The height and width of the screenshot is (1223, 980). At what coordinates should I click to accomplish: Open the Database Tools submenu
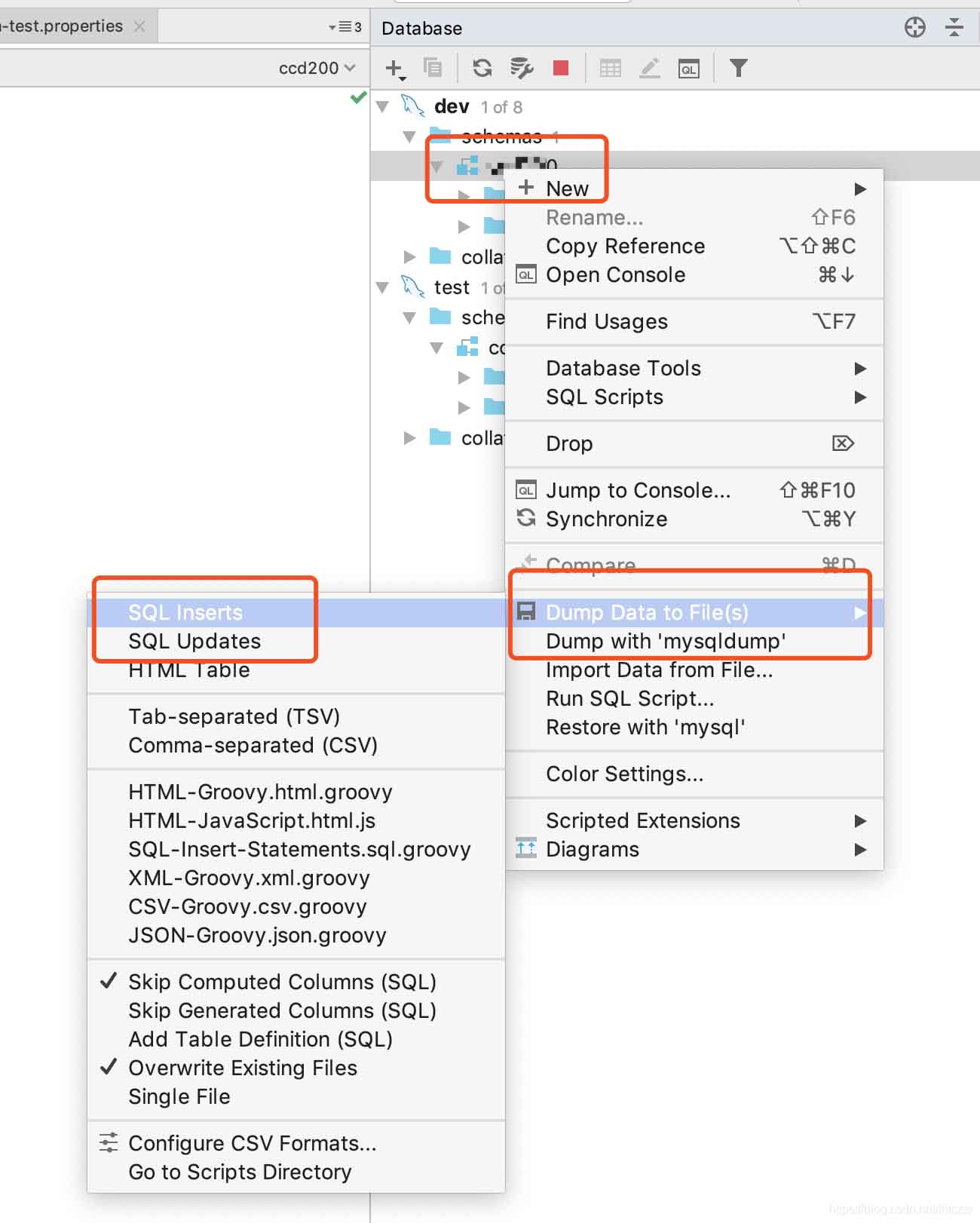click(694, 368)
